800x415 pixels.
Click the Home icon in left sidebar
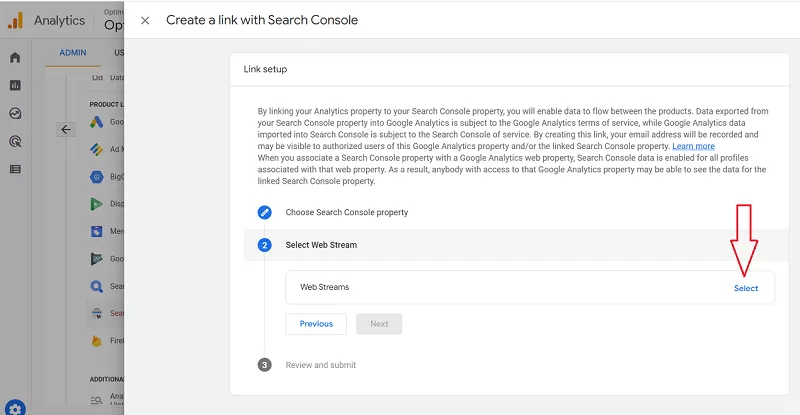[x=15, y=57]
